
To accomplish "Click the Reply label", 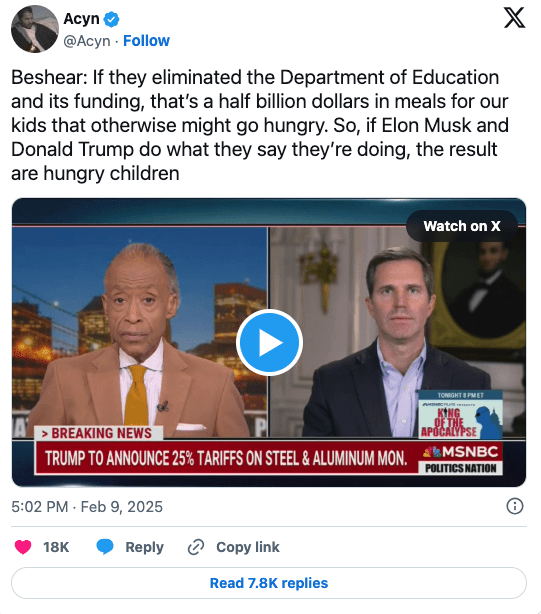I will pos(144,547).
